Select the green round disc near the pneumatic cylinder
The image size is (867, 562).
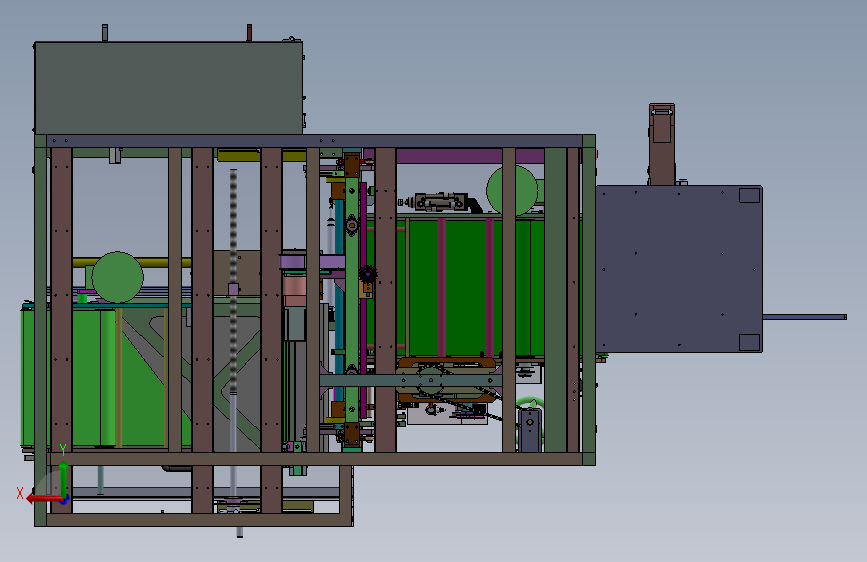click(x=512, y=190)
